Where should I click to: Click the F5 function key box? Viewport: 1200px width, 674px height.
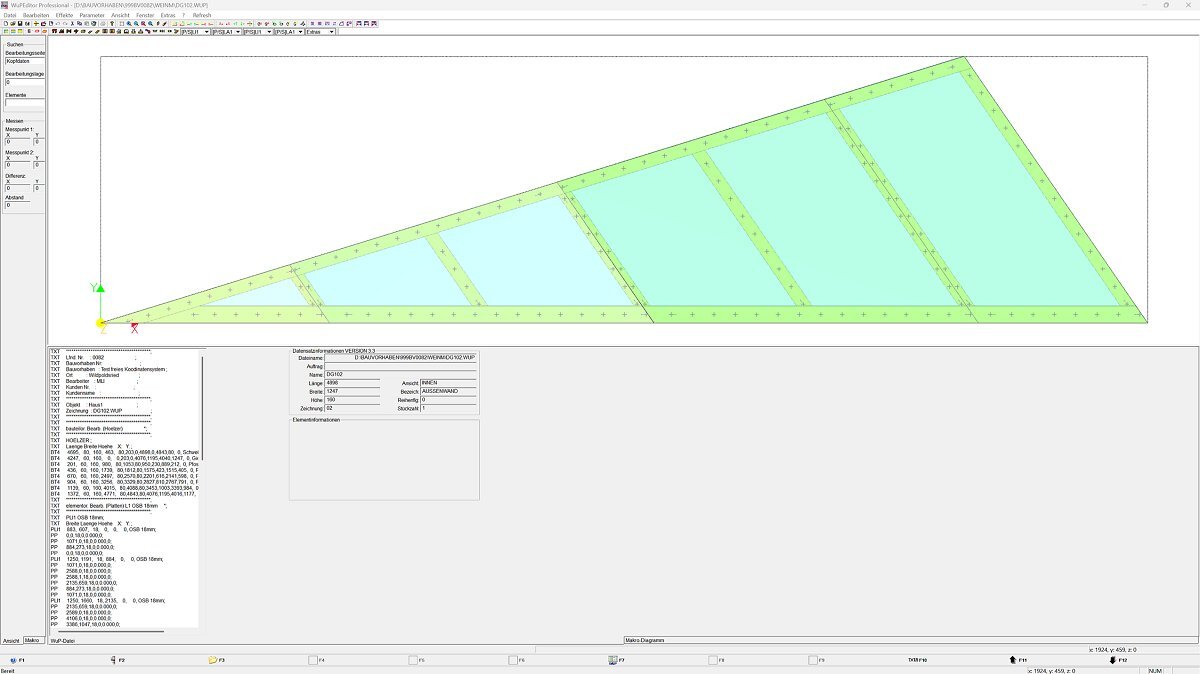pos(413,660)
